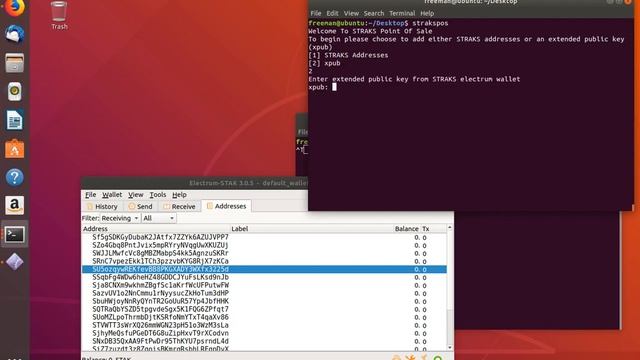Open the Receiving filter dropdown
The height and width of the screenshot is (360, 640).
tap(120, 218)
